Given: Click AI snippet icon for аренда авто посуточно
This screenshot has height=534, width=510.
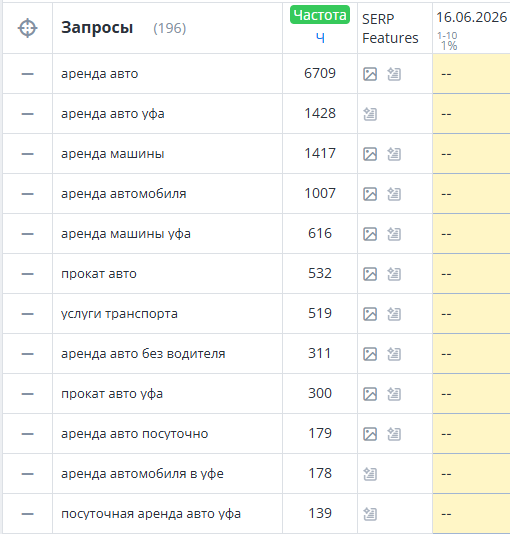Looking at the screenshot, I should click(x=394, y=434).
